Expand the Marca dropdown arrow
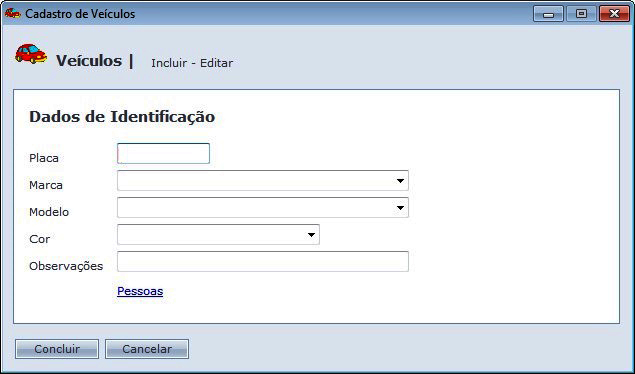The width and height of the screenshot is (635, 374). [x=400, y=181]
